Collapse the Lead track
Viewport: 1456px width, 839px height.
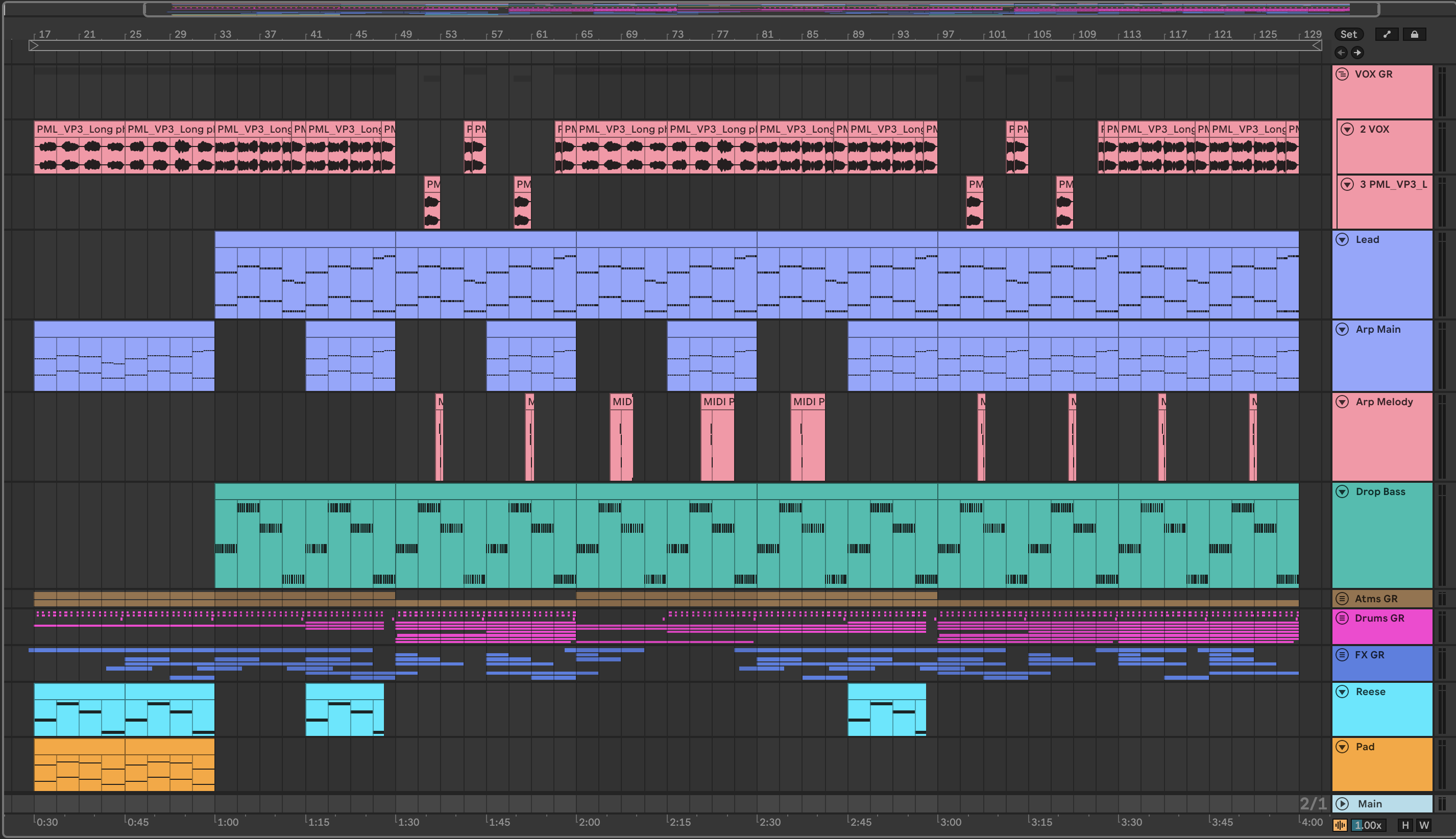coord(1342,239)
